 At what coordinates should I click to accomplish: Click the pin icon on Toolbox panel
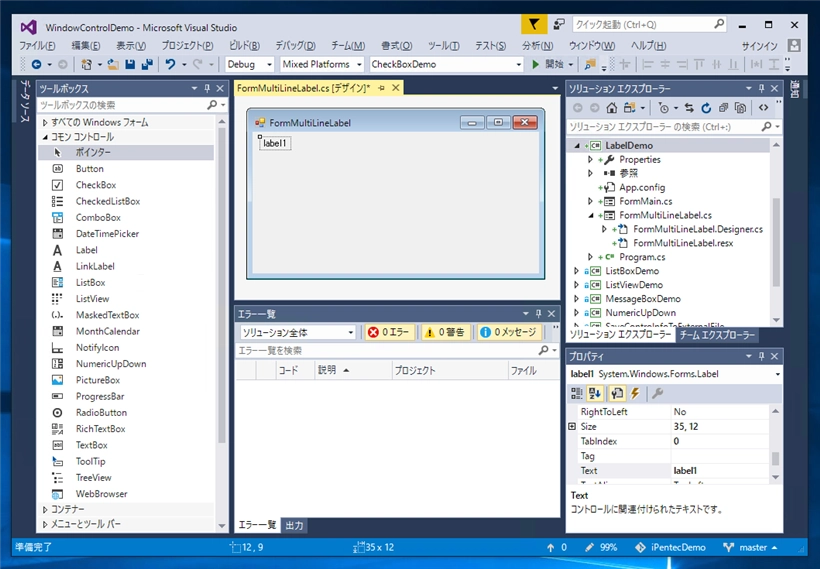(207, 88)
